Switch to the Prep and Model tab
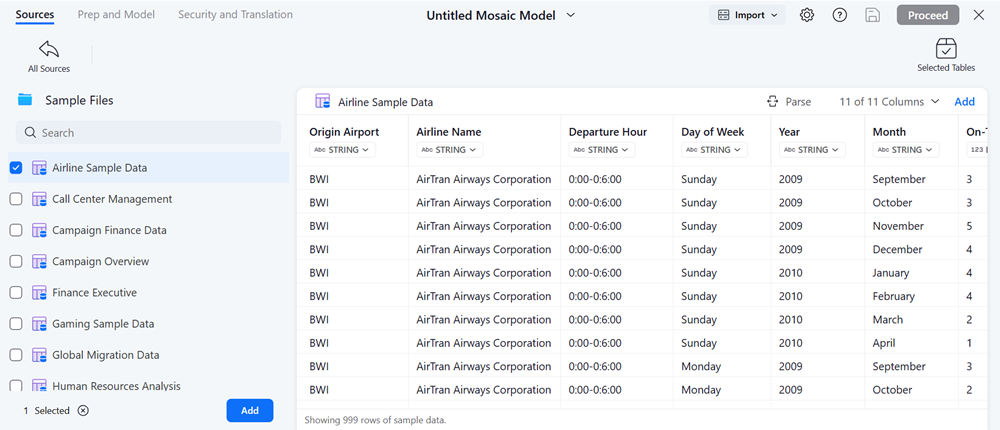This screenshot has width=1000, height=430. pyautogui.click(x=116, y=15)
